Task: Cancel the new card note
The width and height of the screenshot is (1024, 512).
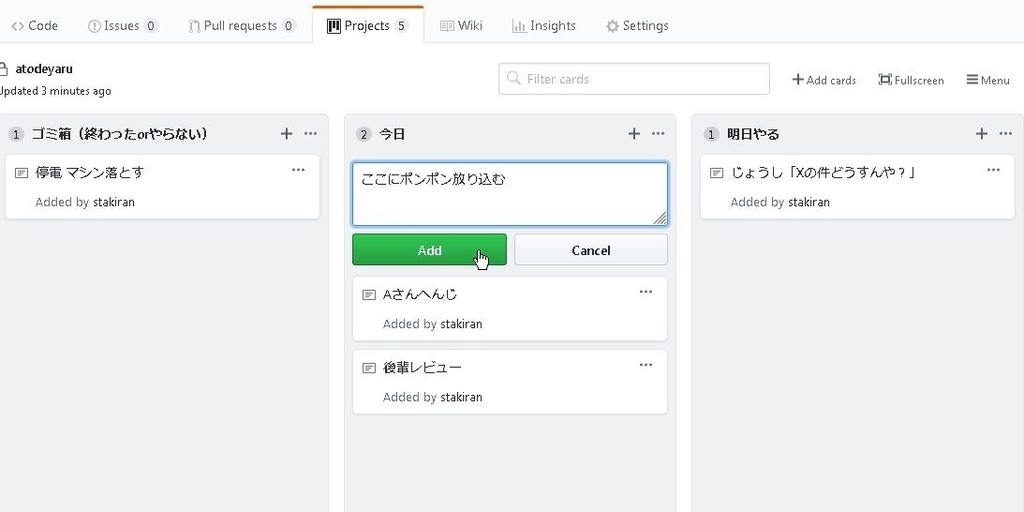Action: pos(590,250)
